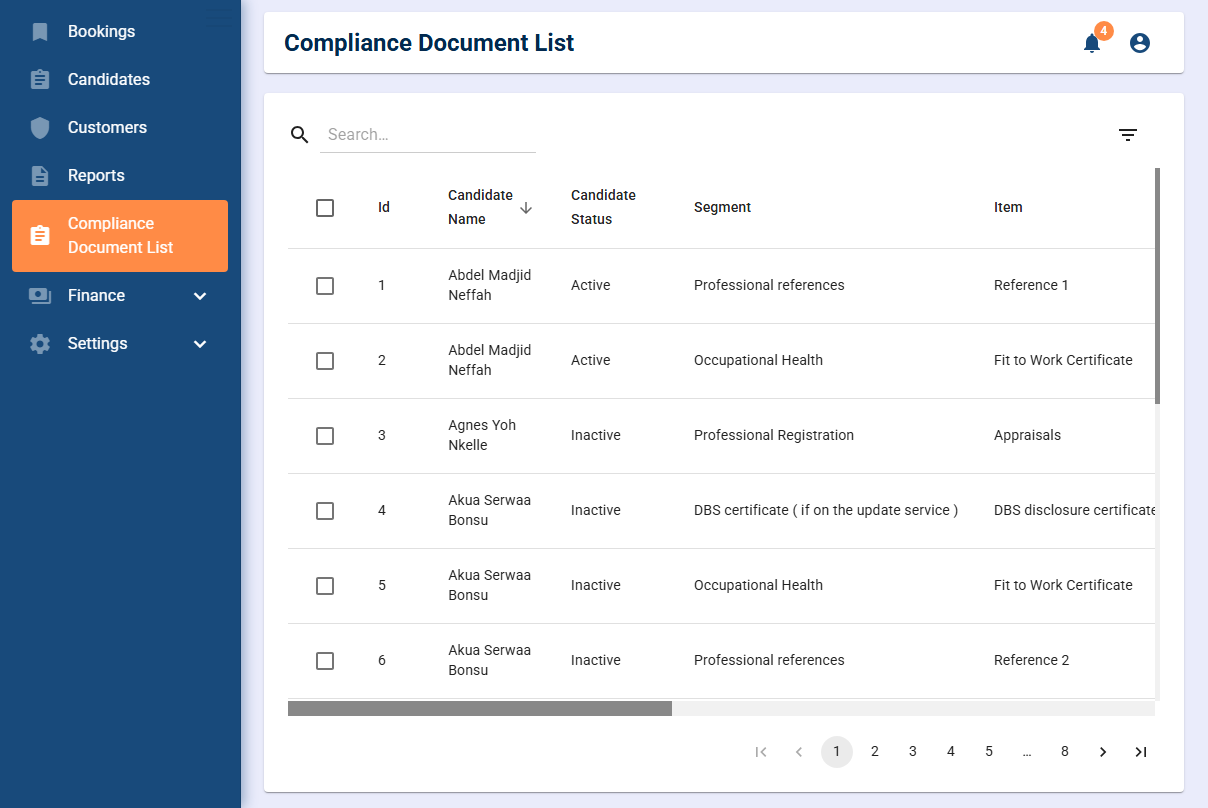
Task: Go to page 8
Action: tap(1065, 752)
